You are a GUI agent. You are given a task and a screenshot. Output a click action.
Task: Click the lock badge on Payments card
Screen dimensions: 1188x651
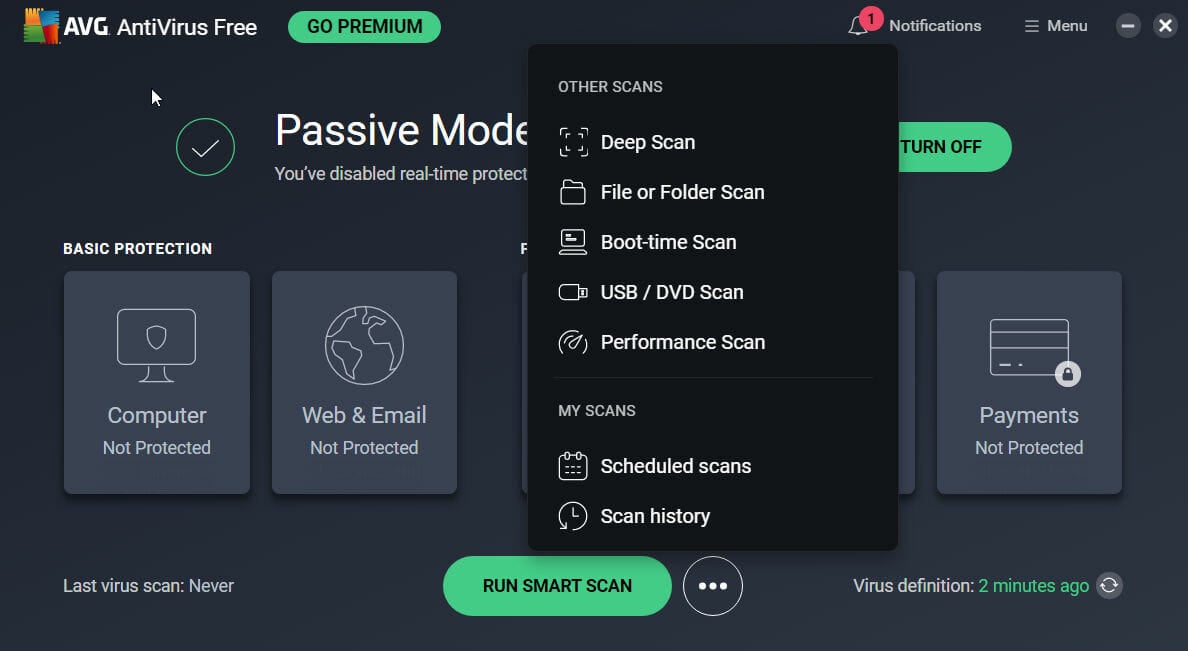[1068, 374]
